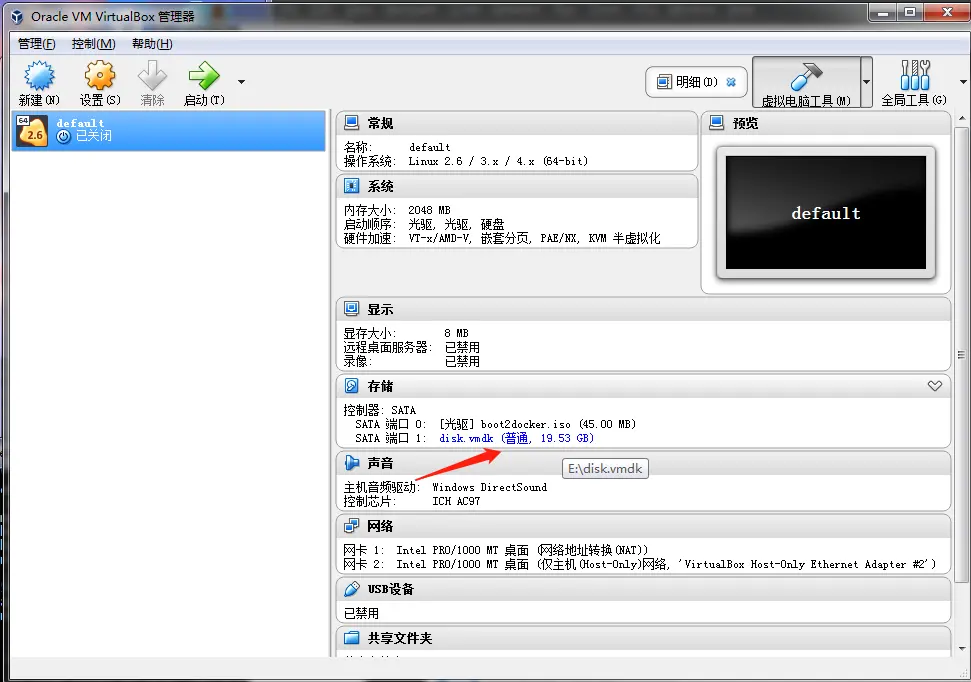Image resolution: width=971 pixels, height=682 pixels.
Task: Click the details pane vertical scrollbar
Action: (961, 353)
